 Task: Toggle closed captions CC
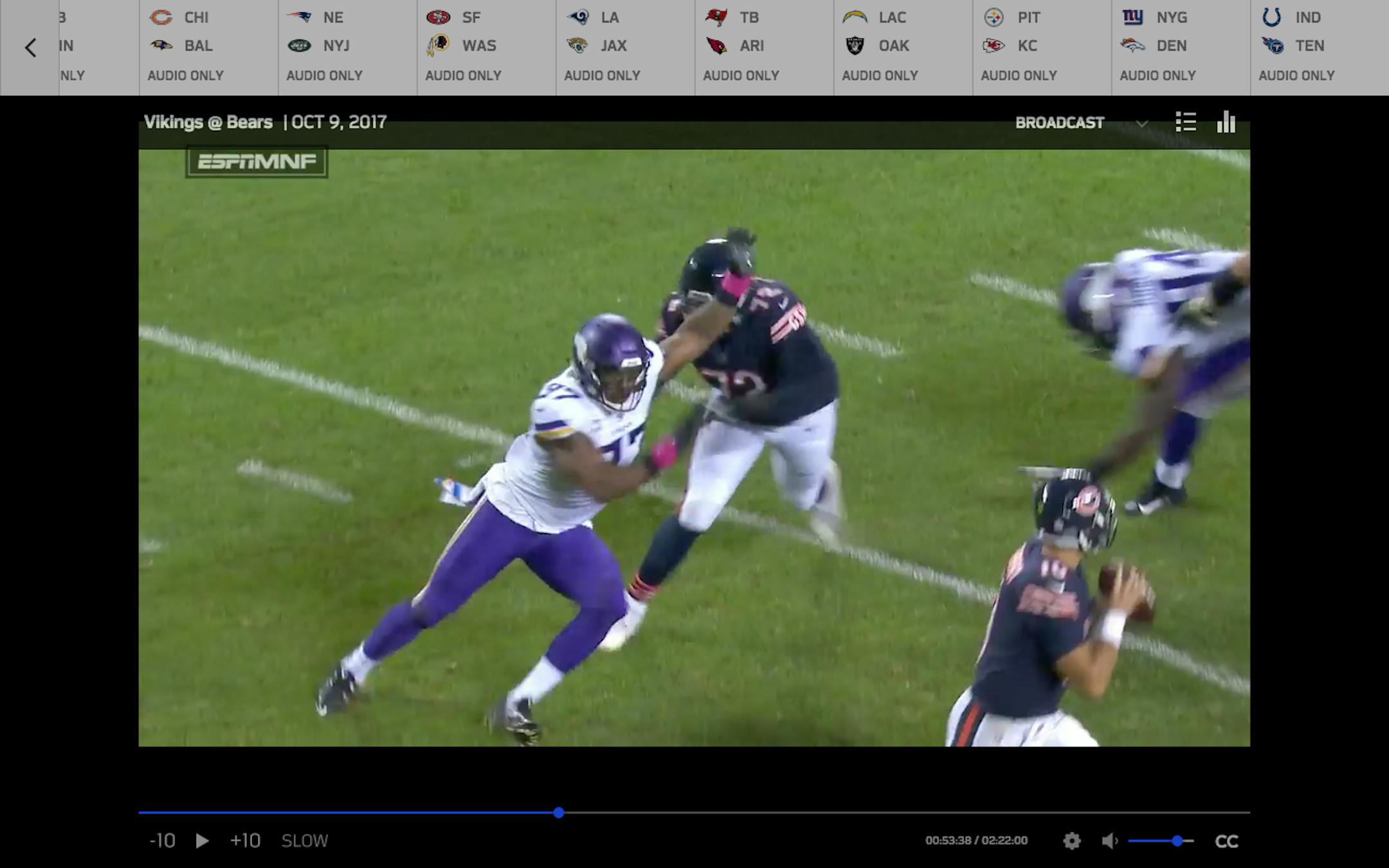point(1226,842)
